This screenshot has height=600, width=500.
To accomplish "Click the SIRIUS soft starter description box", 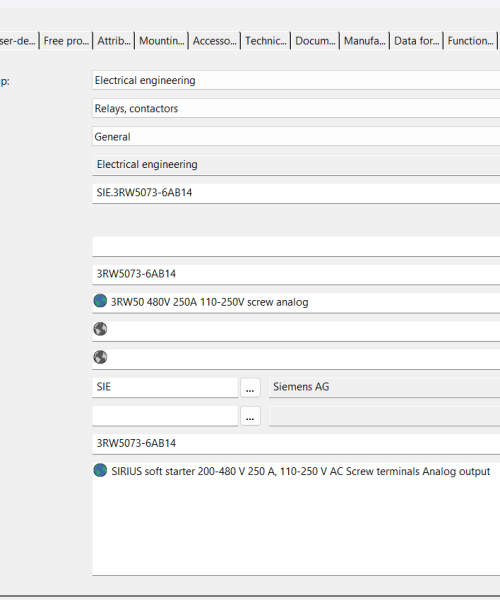I will pyautogui.click(x=296, y=519).
